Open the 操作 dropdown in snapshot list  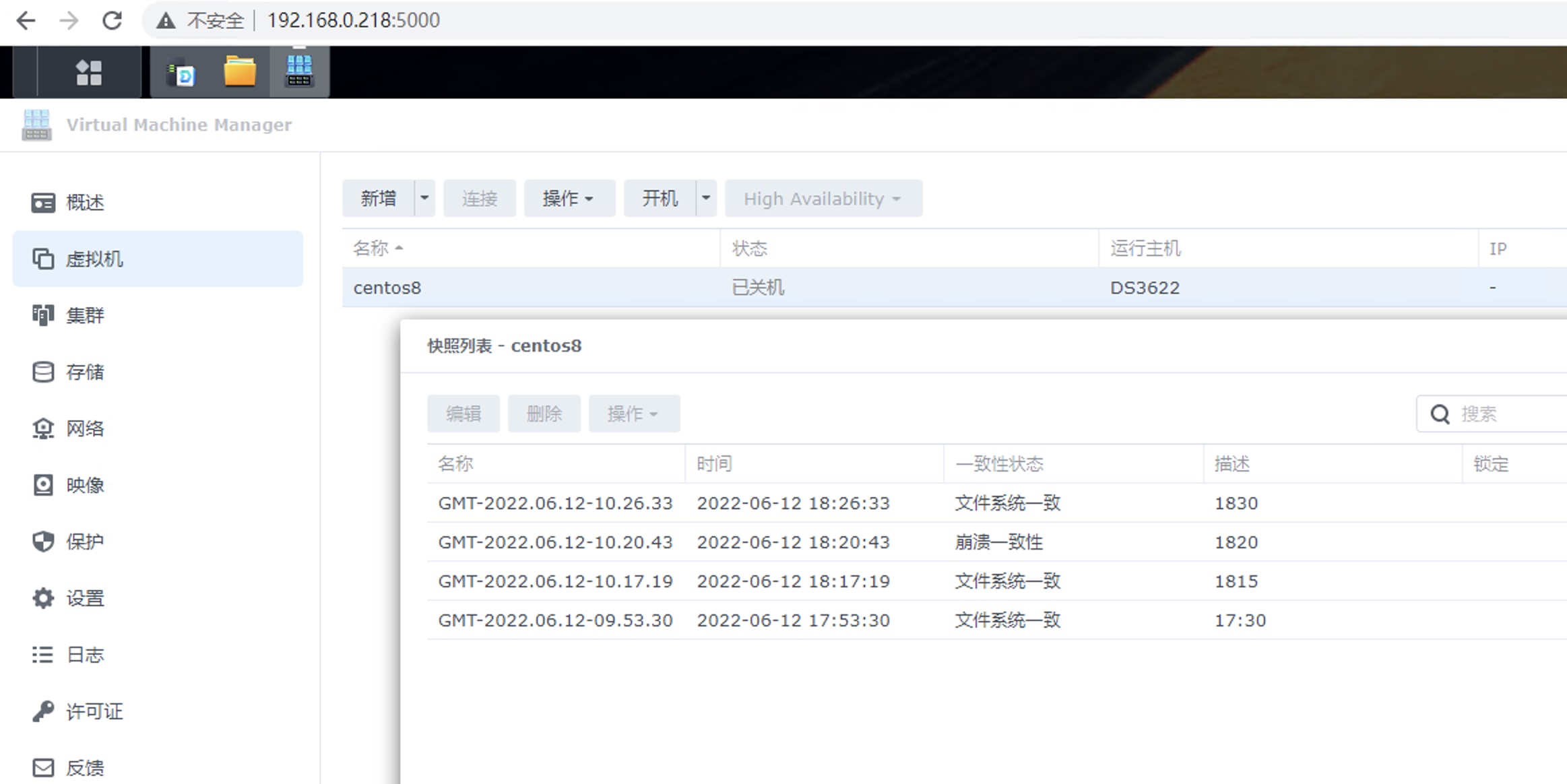[634, 414]
